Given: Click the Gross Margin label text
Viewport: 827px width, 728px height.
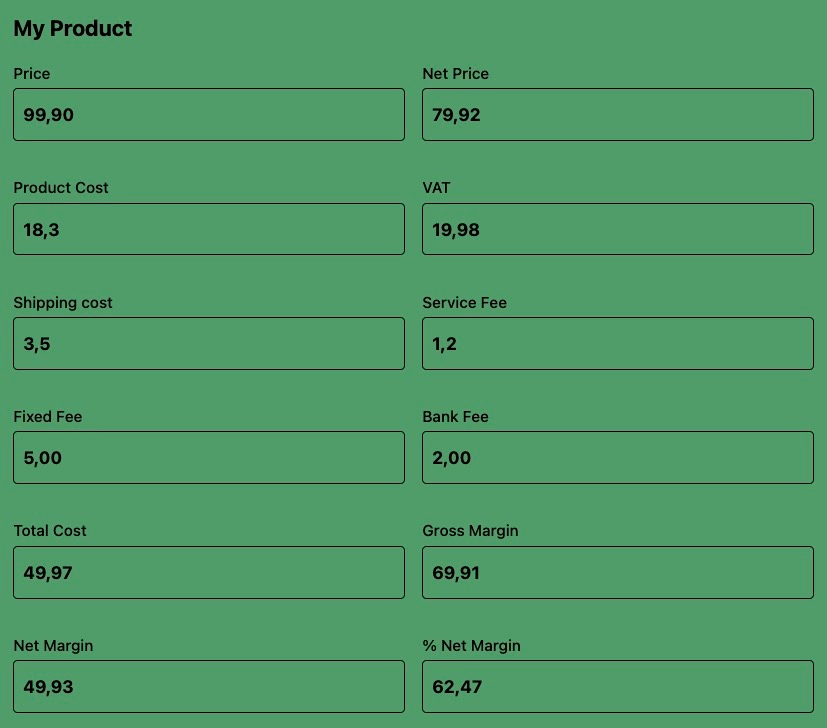Looking at the screenshot, I should 470,531.
